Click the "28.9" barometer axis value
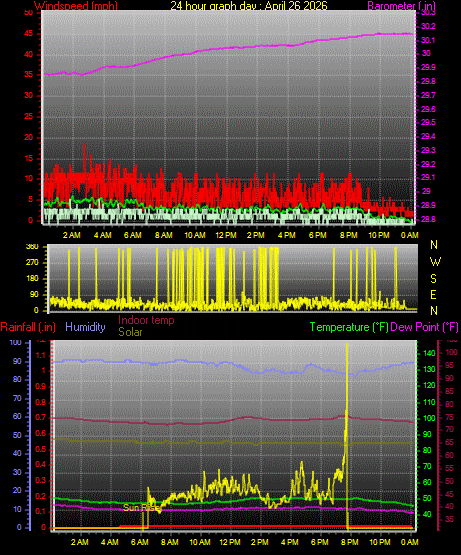 [428, 205]
